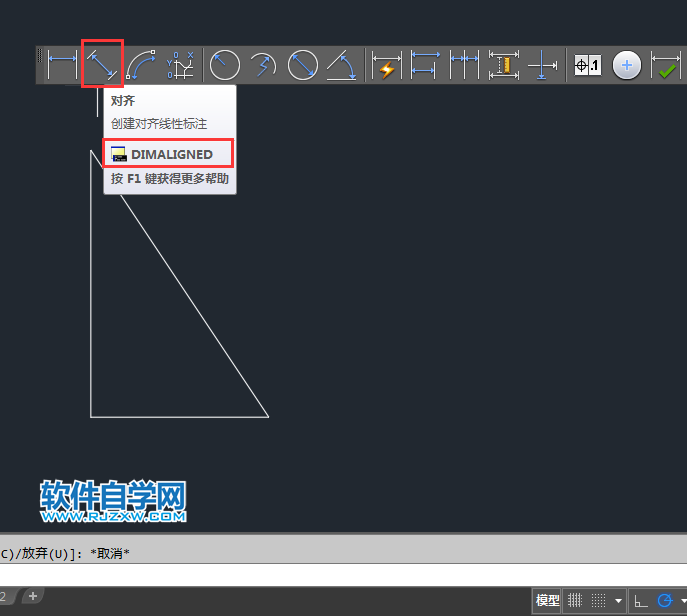This screenshot has height=616, width=687.
Task: Launch Quick Dimension with lightning bolt
Action: pyautogui.click(x=386, y=65)
